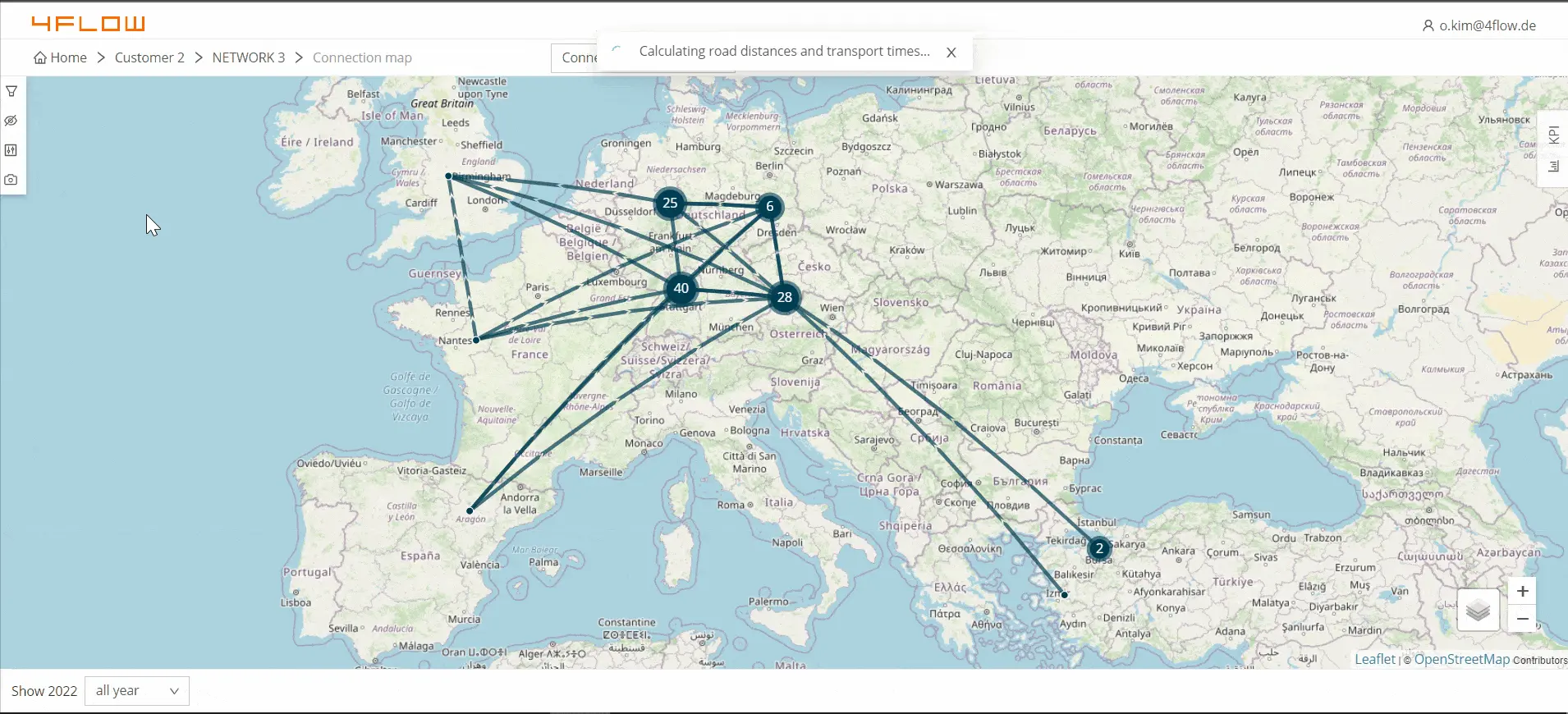Open the OpenStreetMap attribution link
This screenshot has width=1568, height=714.
coord(1461,660)
